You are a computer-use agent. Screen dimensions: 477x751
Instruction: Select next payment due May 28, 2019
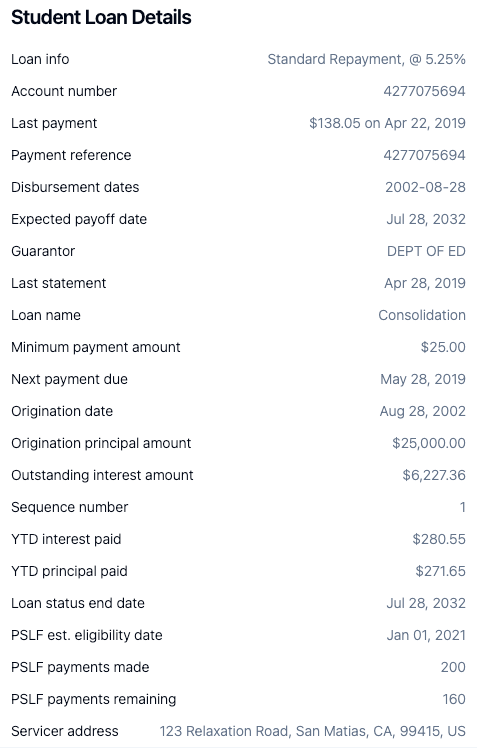point(423,379)
